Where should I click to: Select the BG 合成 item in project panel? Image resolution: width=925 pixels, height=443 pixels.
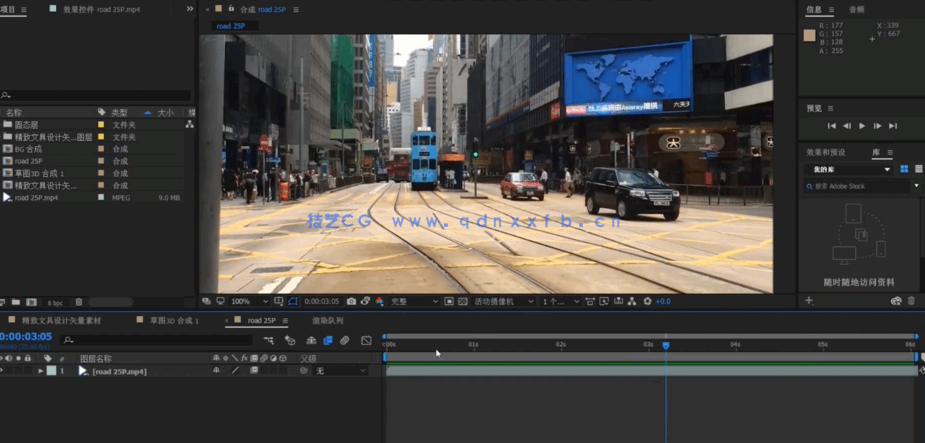(x=28, y=149)
